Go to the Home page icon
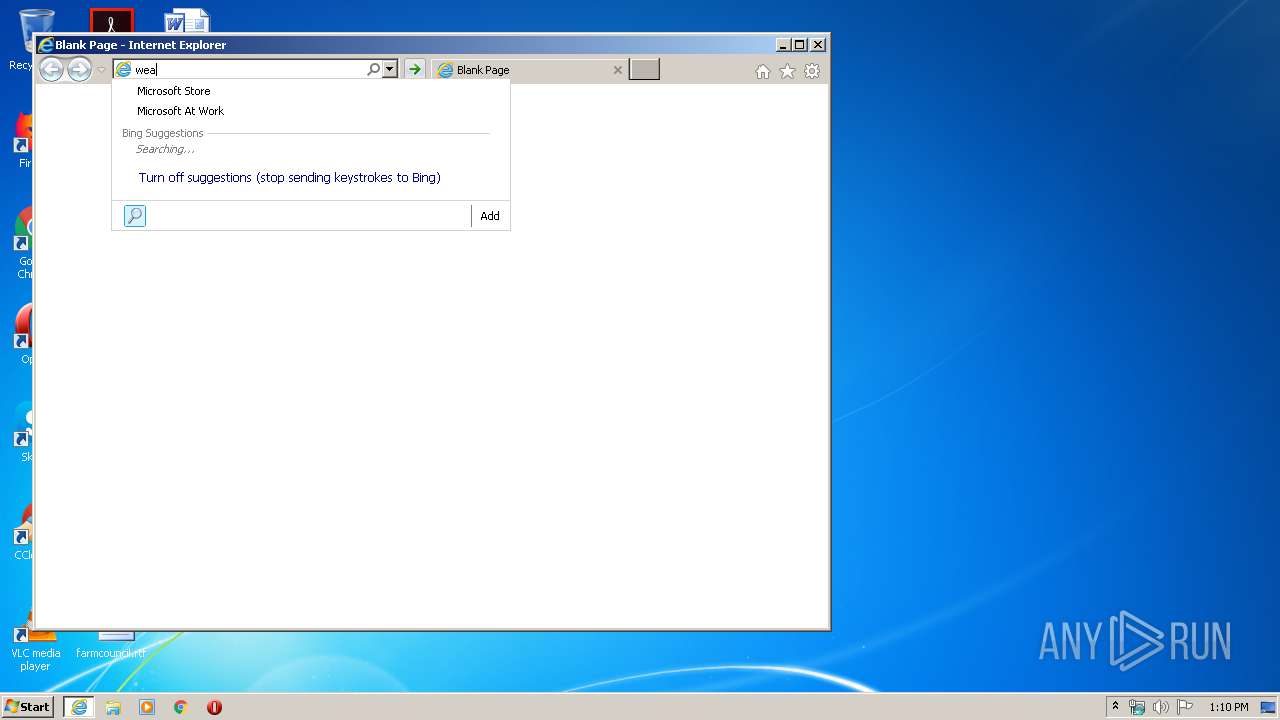1280x720 pixels. point(763,71)
